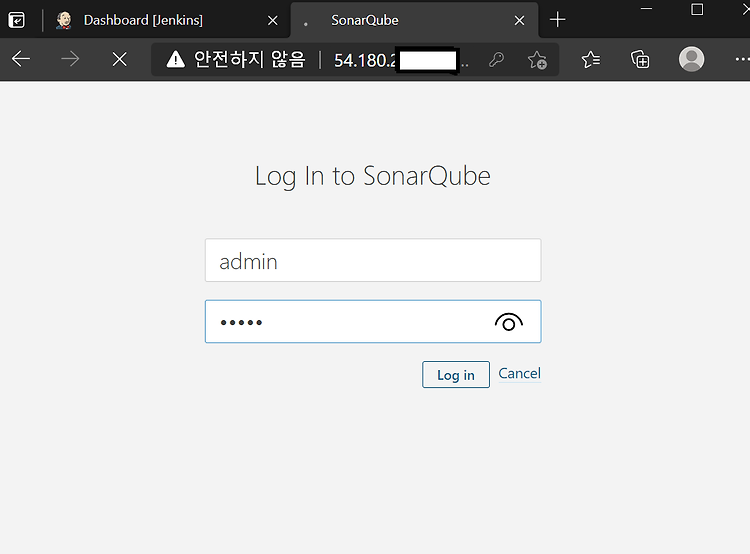This screenshot has width=750, height=554.
Task: Go back to previous page
Action: 21,59
